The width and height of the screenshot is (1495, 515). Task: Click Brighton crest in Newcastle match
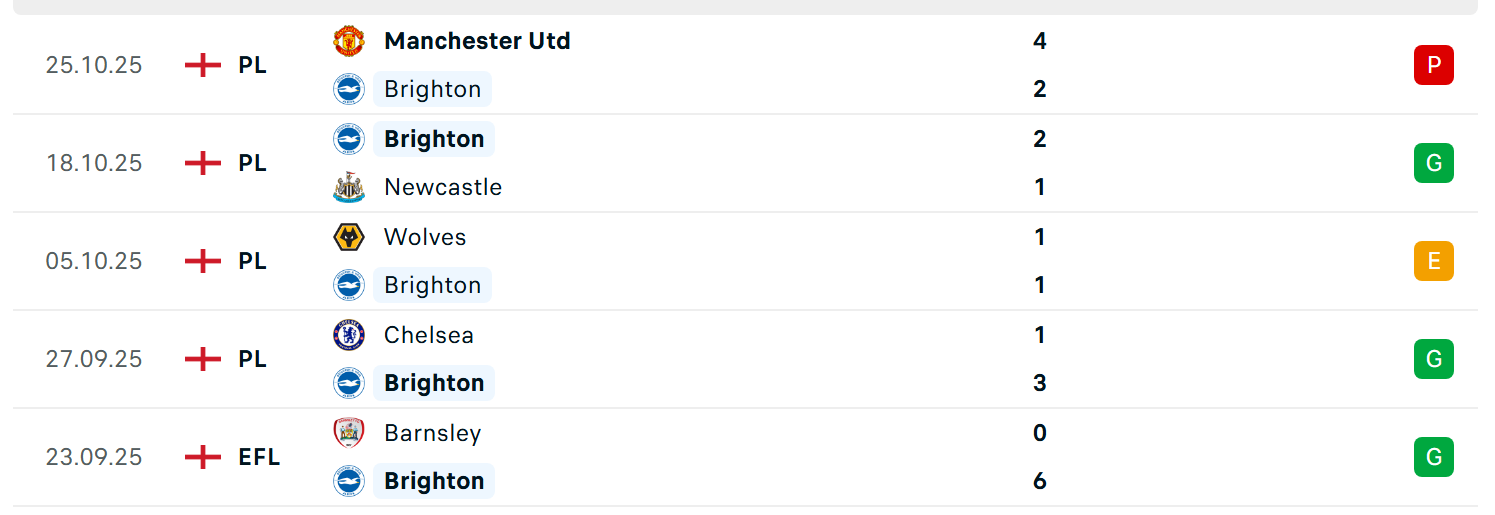tap(349, 139)
